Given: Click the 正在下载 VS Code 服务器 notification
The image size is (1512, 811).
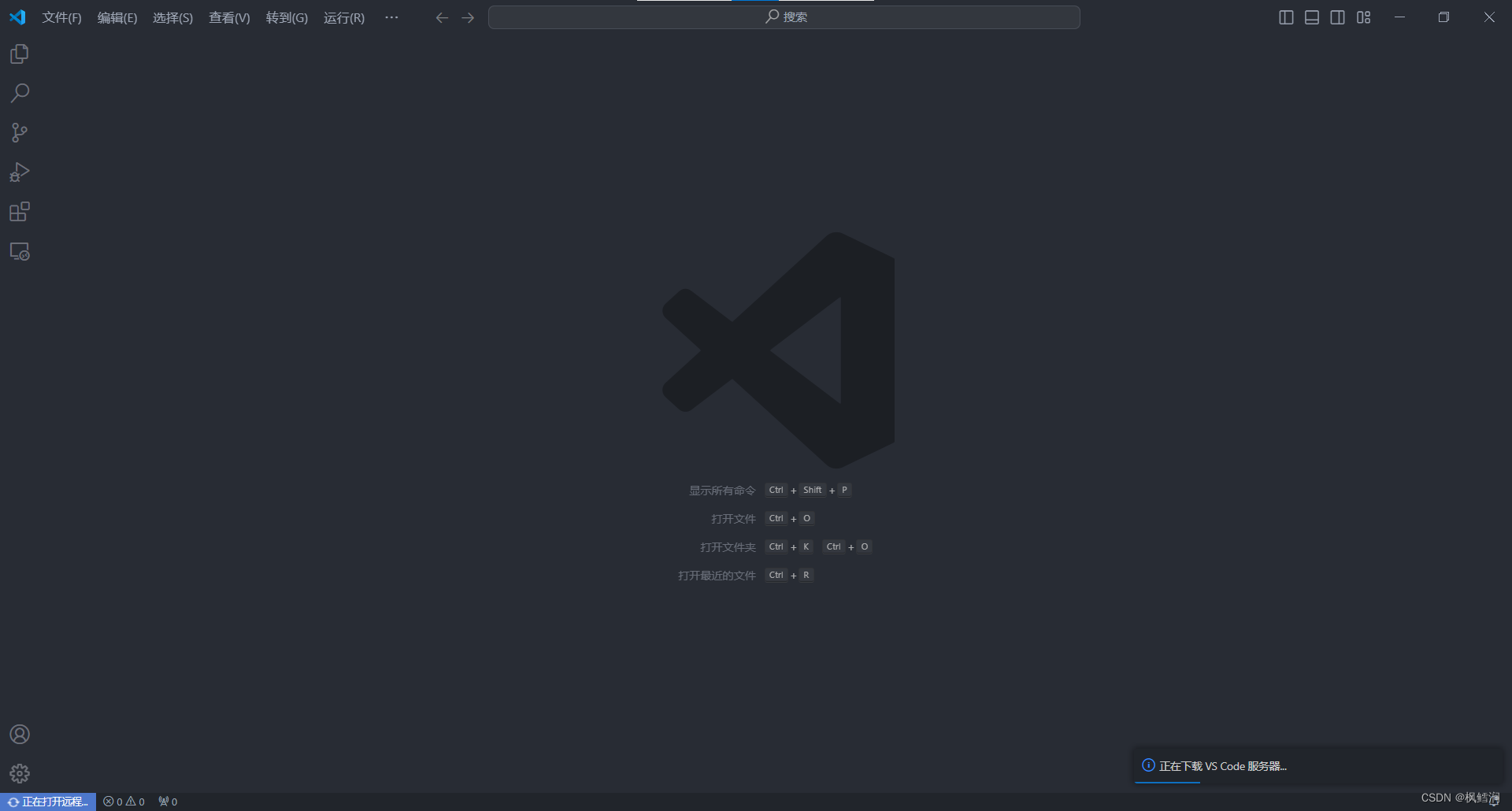Looking at the screenshot, I should [x=1317, y=765].
